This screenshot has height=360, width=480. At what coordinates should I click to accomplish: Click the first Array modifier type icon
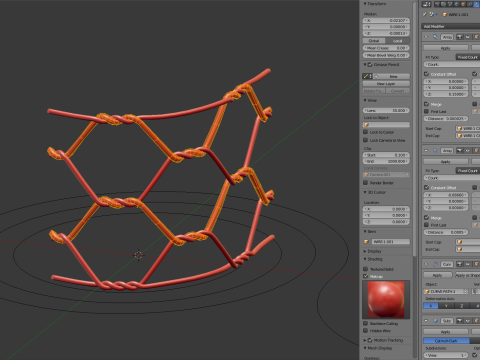pyautogui.click(x=435, y=37)
